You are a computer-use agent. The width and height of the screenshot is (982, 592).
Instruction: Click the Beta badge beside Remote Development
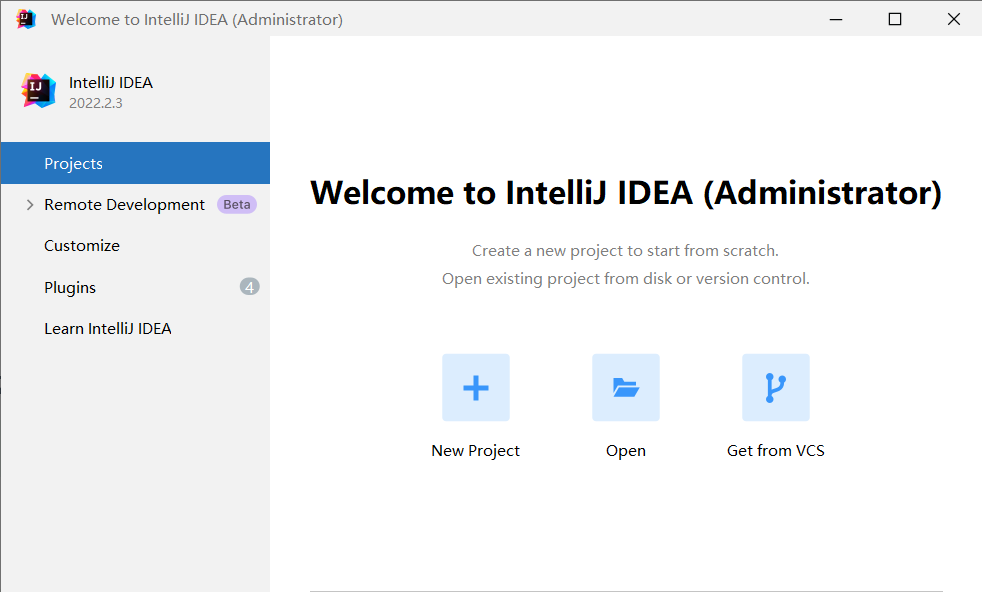click(237, 204)
